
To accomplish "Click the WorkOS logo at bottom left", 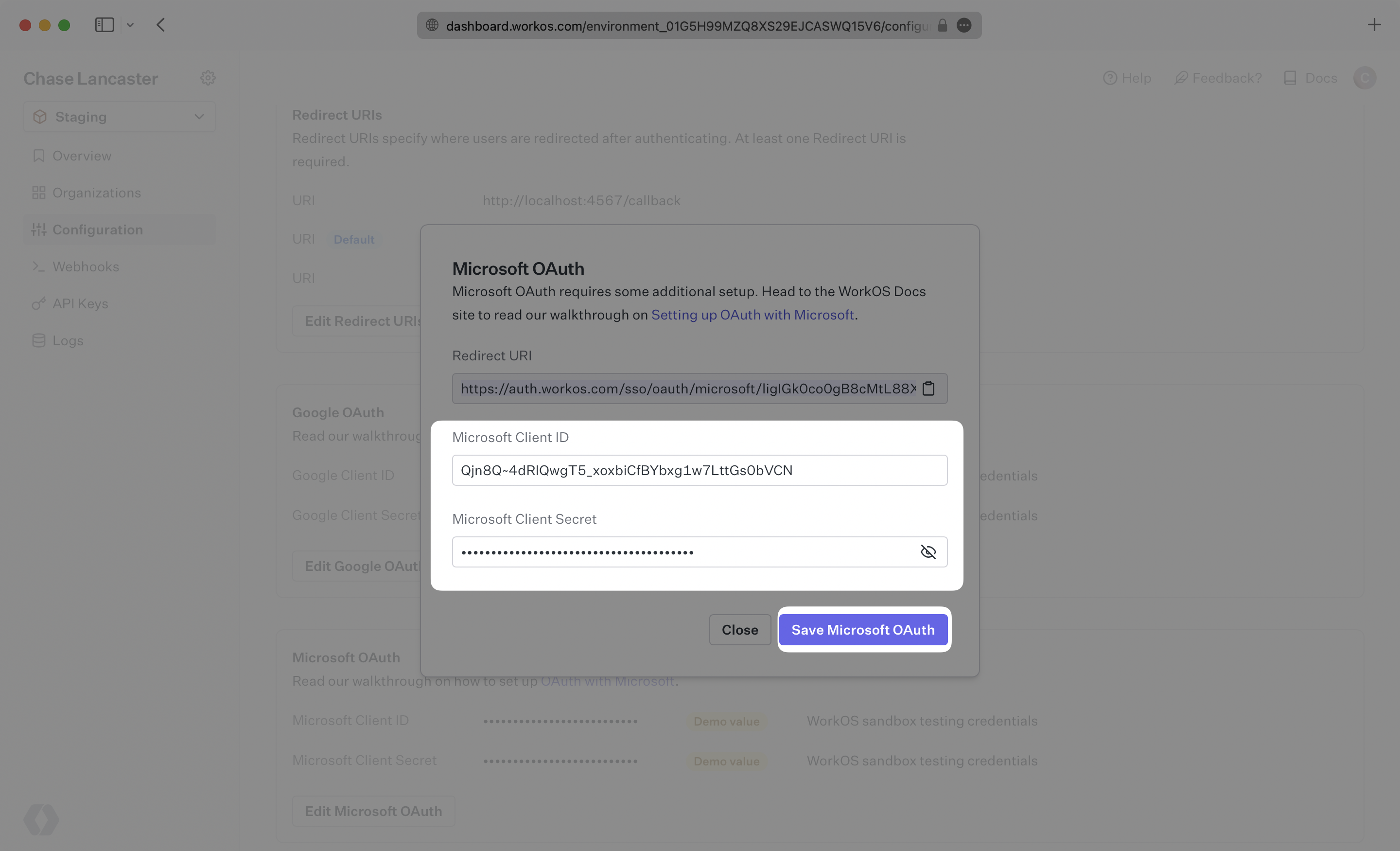I will click(x=41, y=819).
